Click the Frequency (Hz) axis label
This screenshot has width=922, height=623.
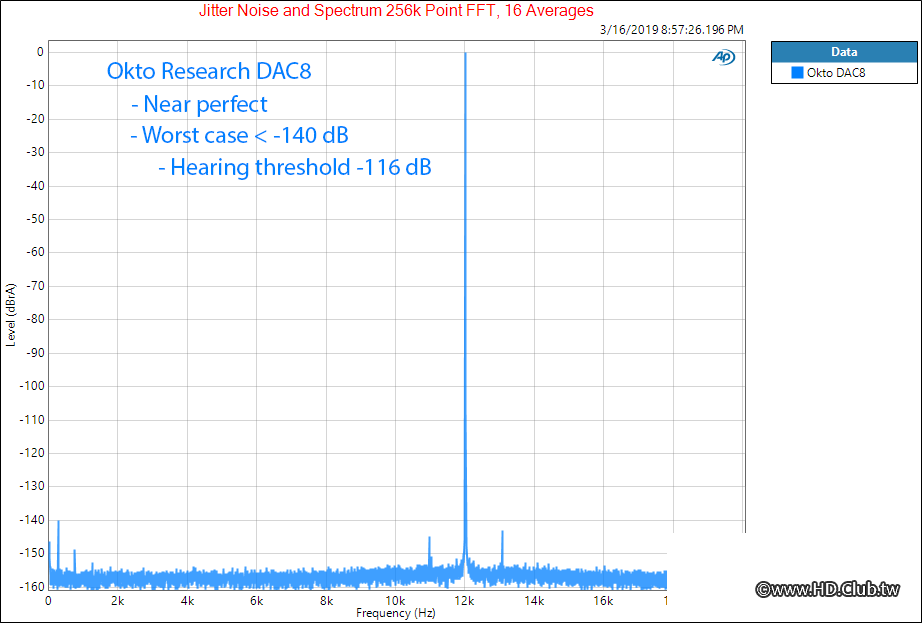[396, 613]
